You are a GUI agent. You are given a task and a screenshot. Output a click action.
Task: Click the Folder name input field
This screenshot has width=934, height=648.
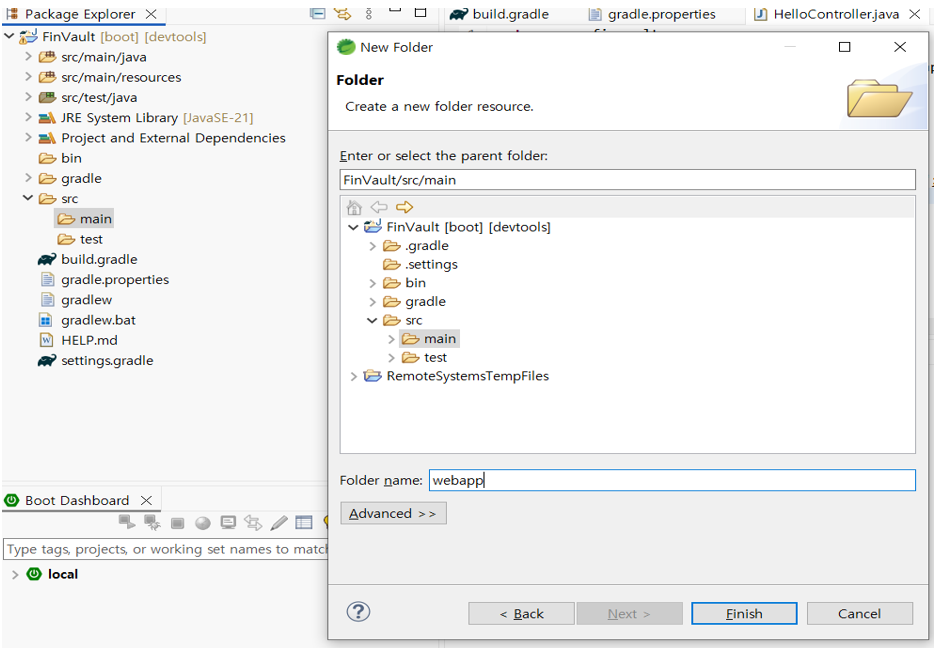(672, 480)
